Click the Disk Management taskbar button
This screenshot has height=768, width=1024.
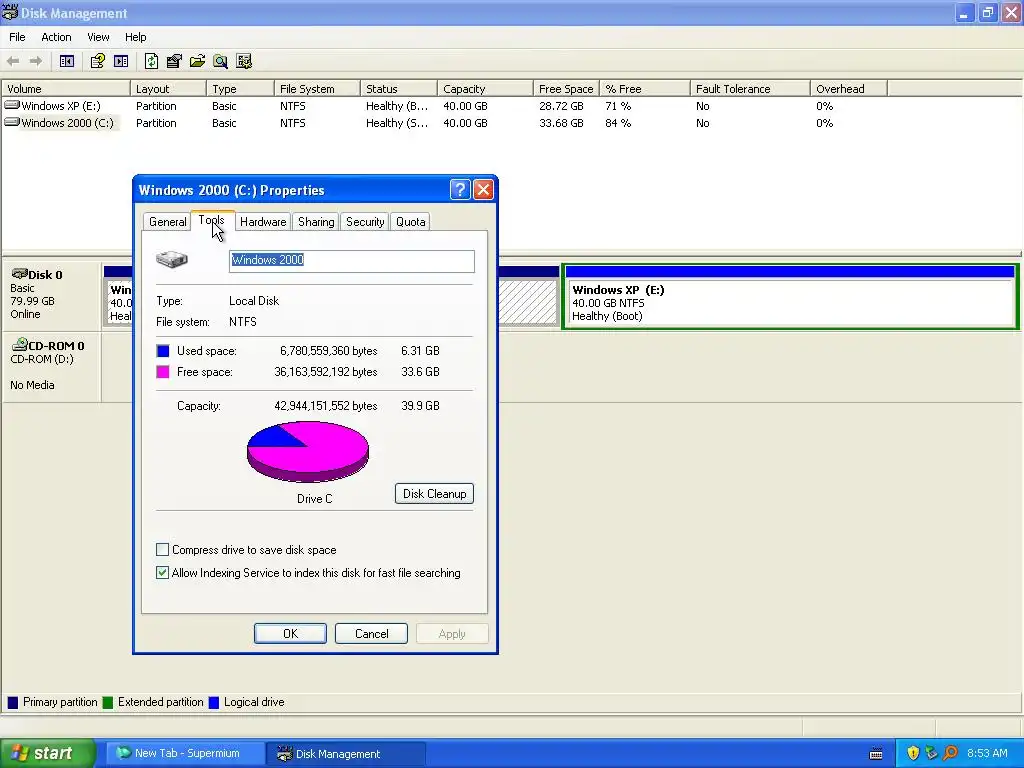(x=346, y=753)
